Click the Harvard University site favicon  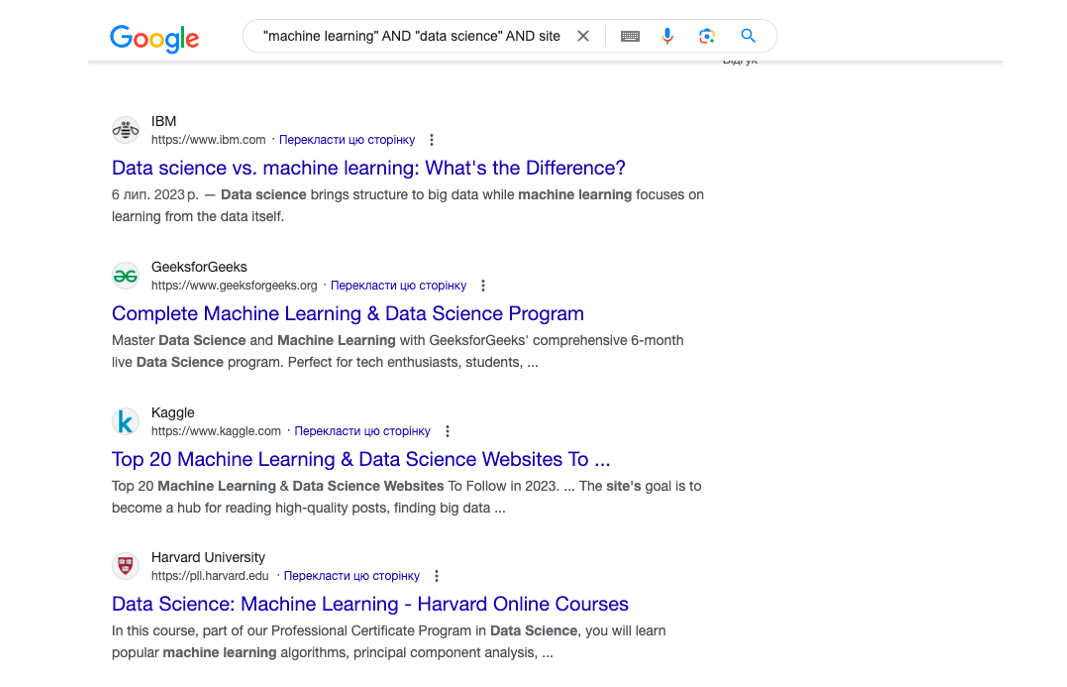pyautogui.click(x=125, y=566)
